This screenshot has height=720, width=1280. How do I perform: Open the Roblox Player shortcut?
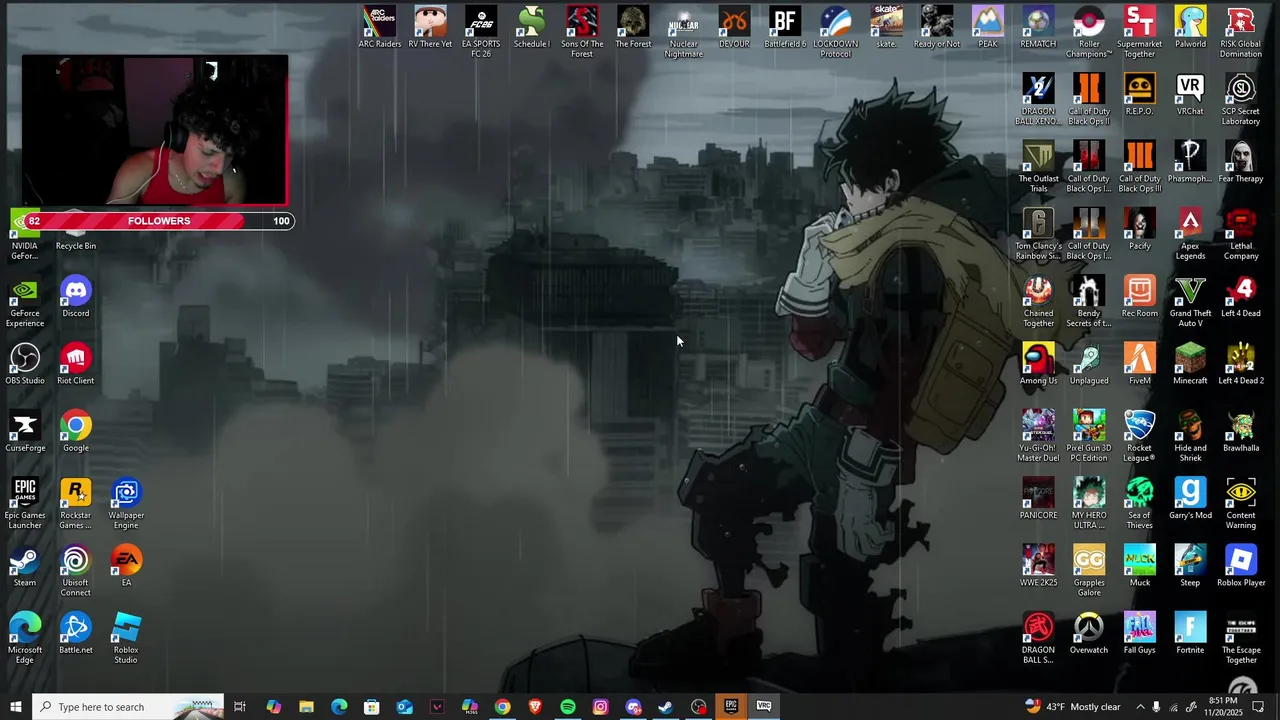click(1241, 566)
